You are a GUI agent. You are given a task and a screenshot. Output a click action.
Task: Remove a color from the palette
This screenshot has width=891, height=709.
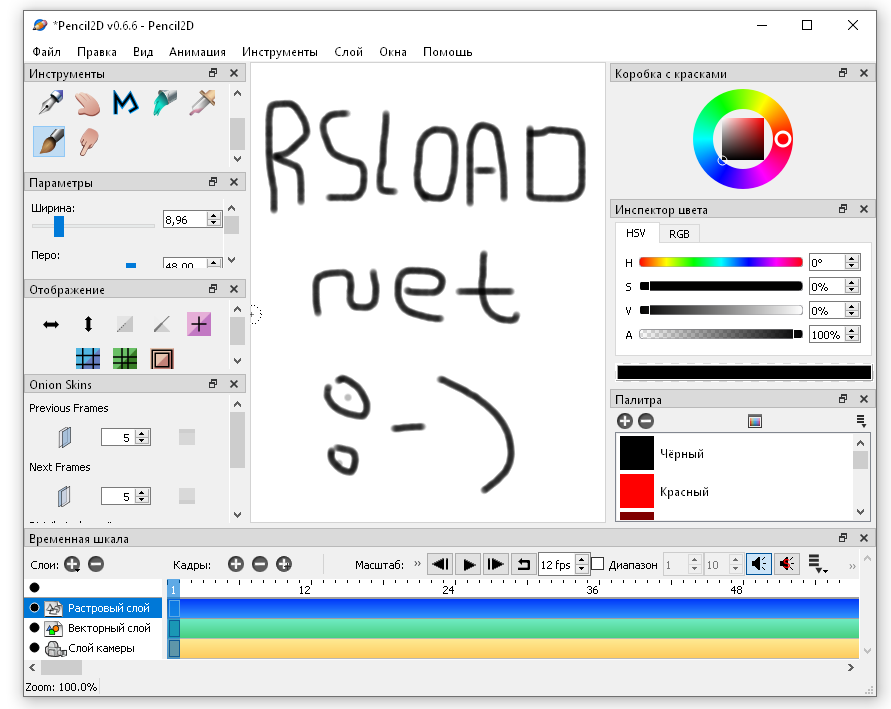click(646, 421)
